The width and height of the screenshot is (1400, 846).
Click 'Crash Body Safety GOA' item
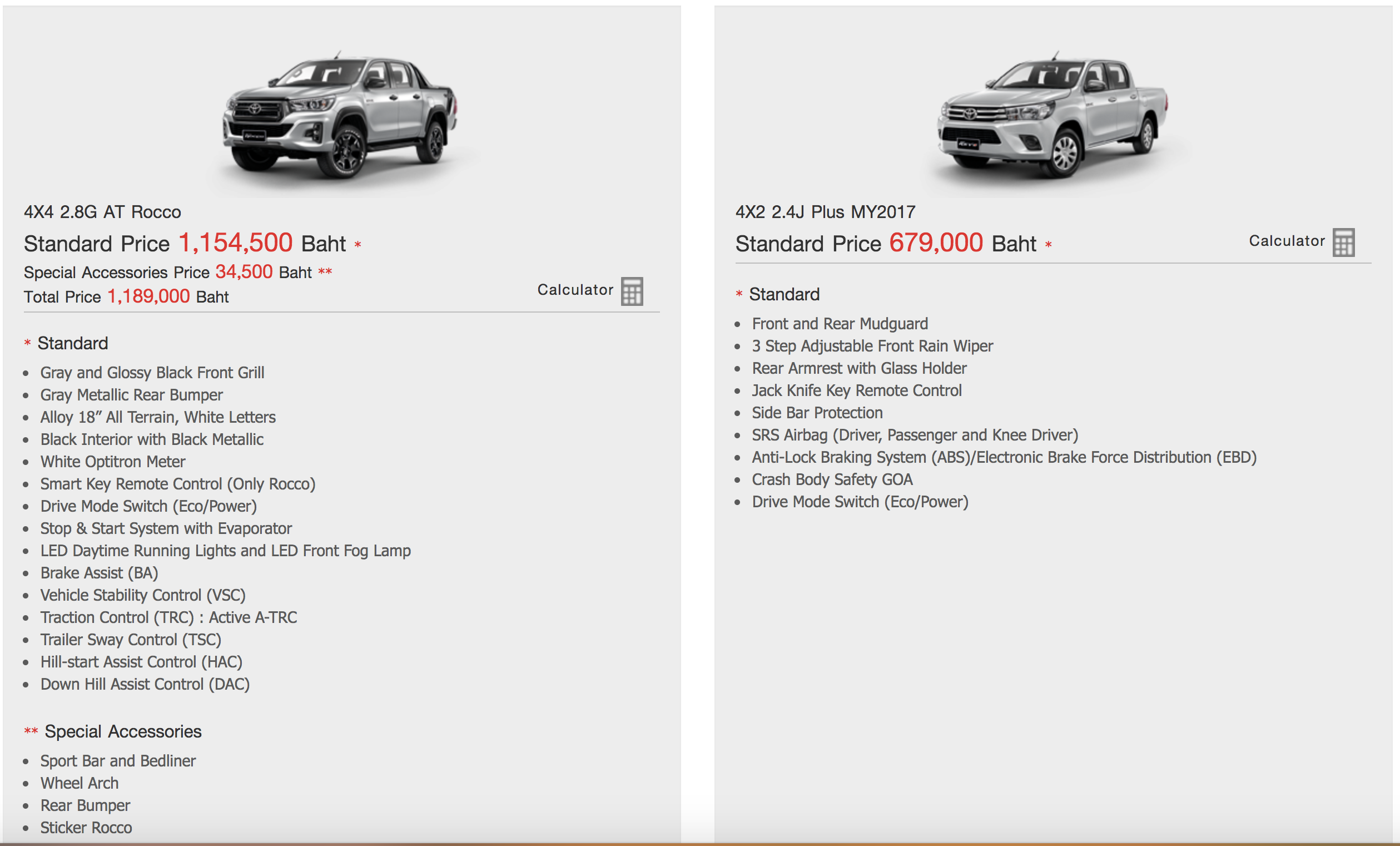832,479
